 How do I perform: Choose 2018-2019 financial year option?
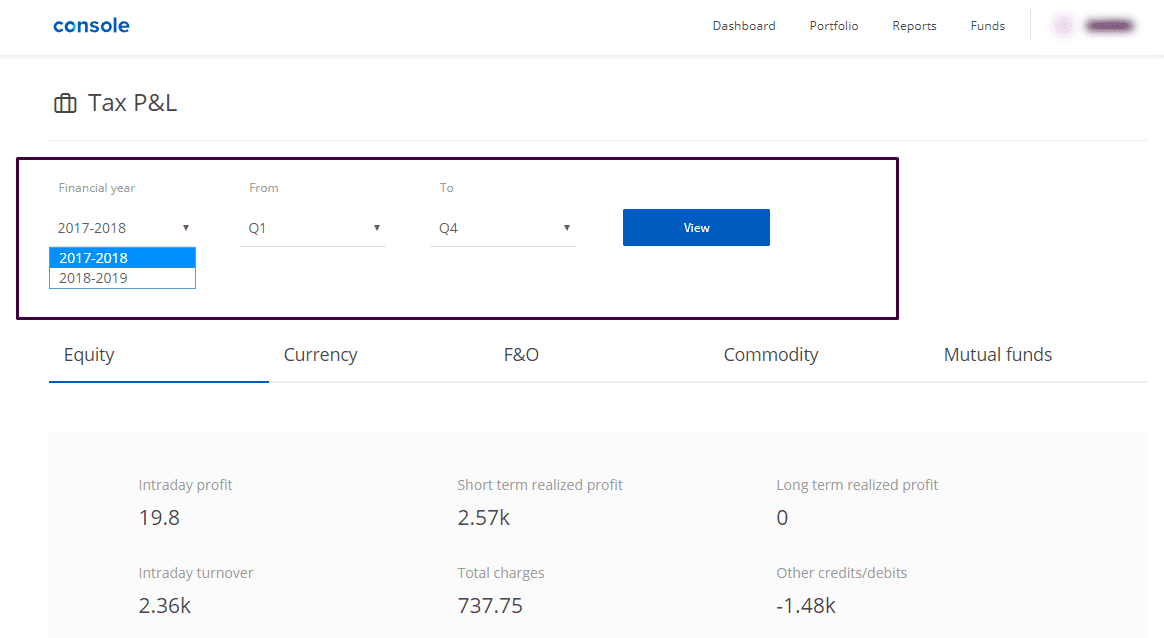pyautogui.click(x=122, y=278)
